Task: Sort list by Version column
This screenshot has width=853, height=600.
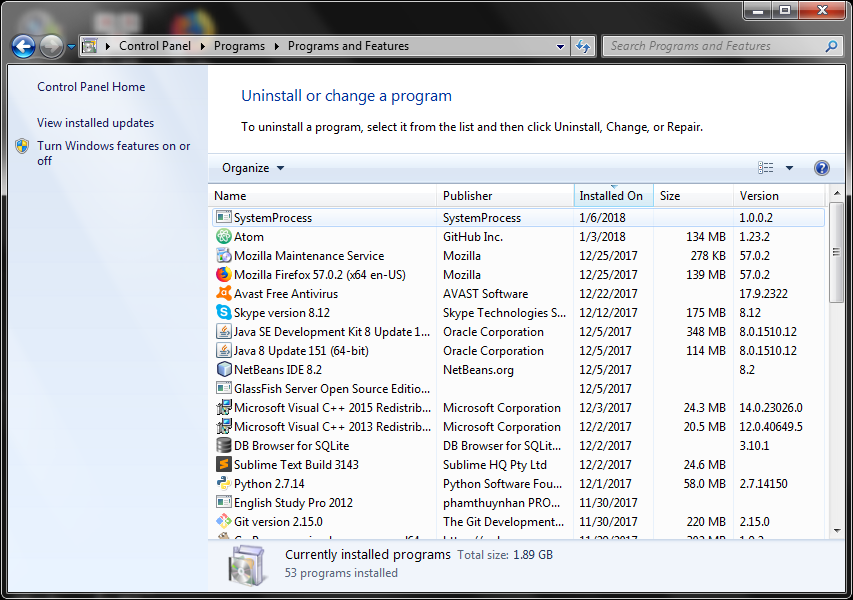Action: (780, 196)
